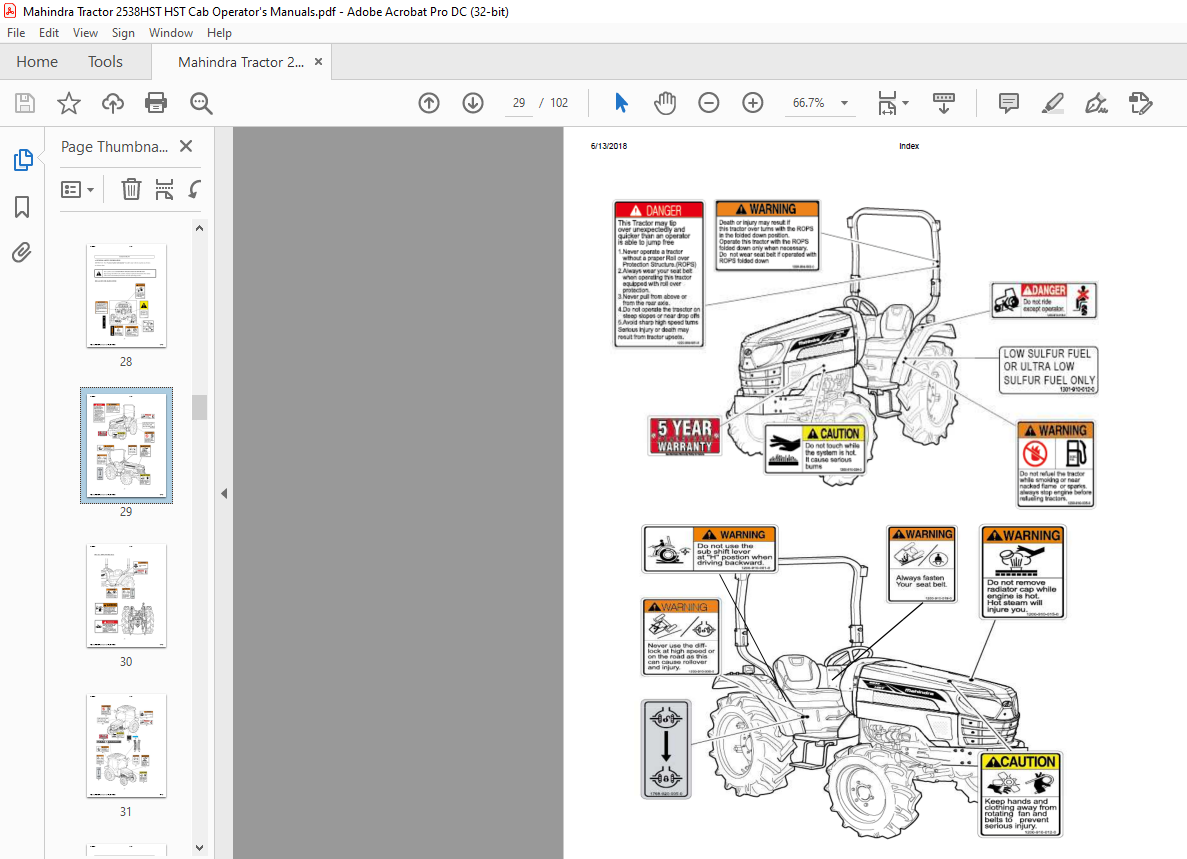Image resolution: width=1187 pixels, height=859 pixels.
Task: Open the Help menu
Action: [x=220, y=33]
